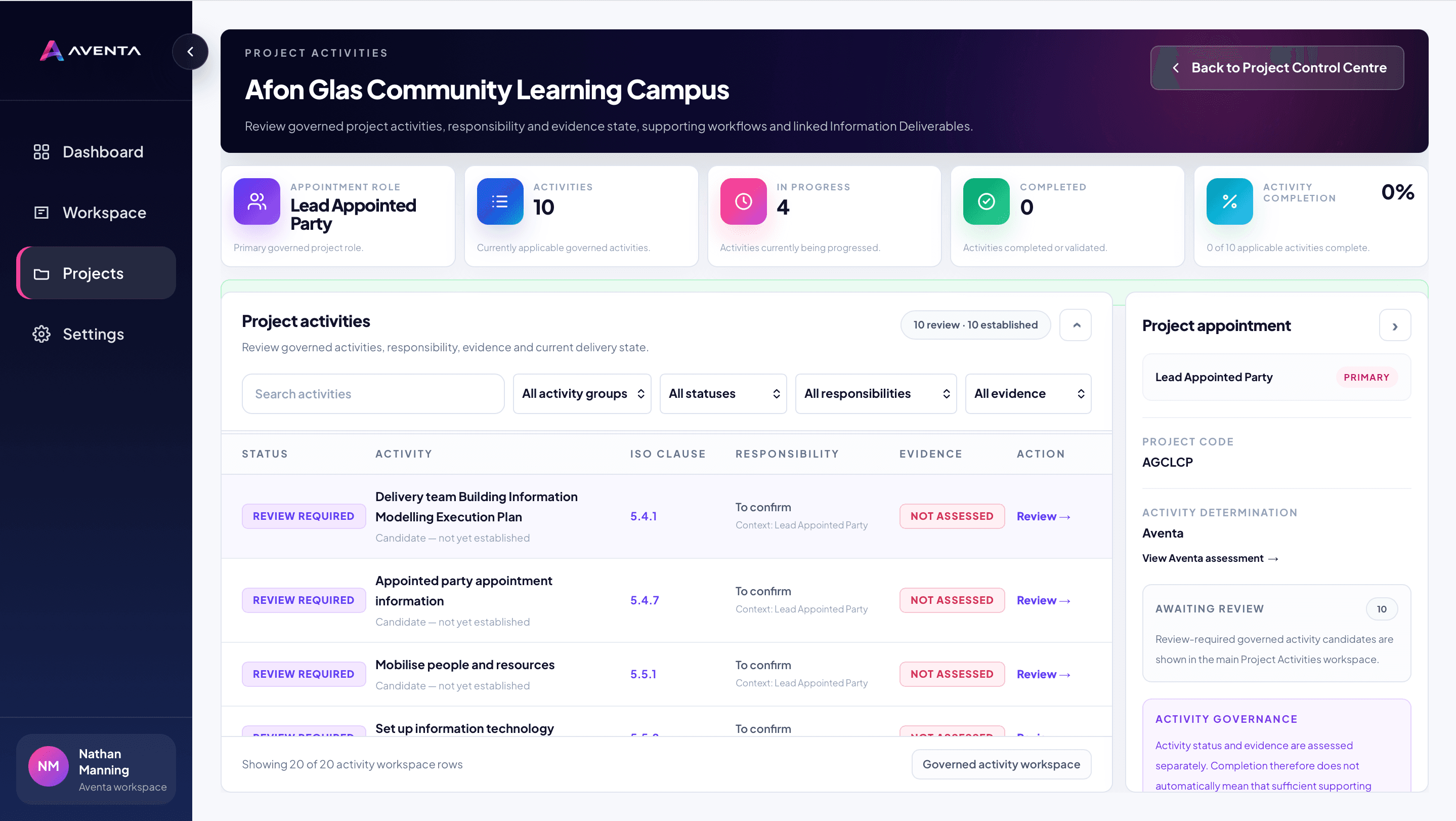The width and height of the screenshot is (1456, 821).
Task: Open Workspace from the sidebar
Action: point(96,213)
